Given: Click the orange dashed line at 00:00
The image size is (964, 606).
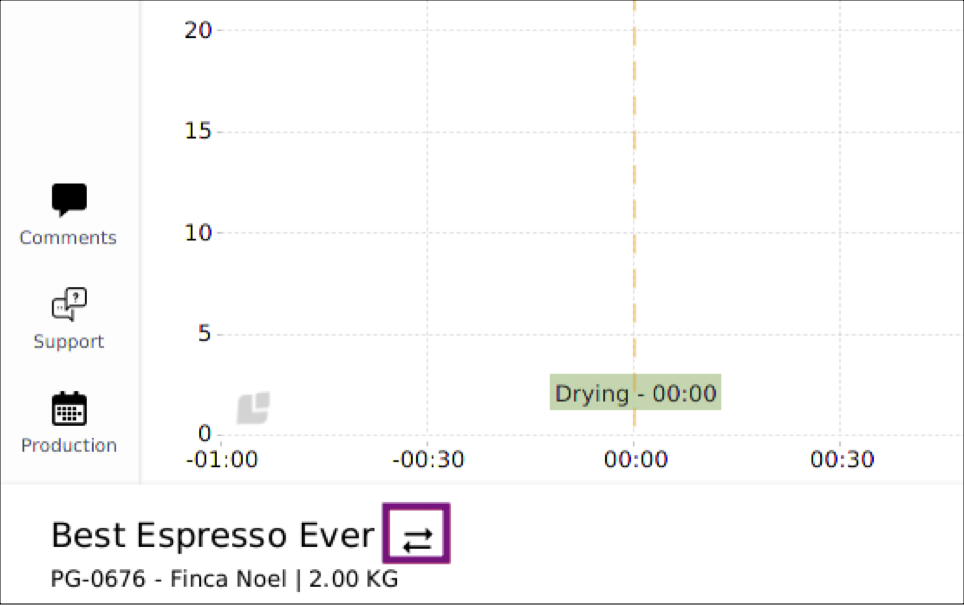Looking at the screenshot, I should (x=634, y=184).
